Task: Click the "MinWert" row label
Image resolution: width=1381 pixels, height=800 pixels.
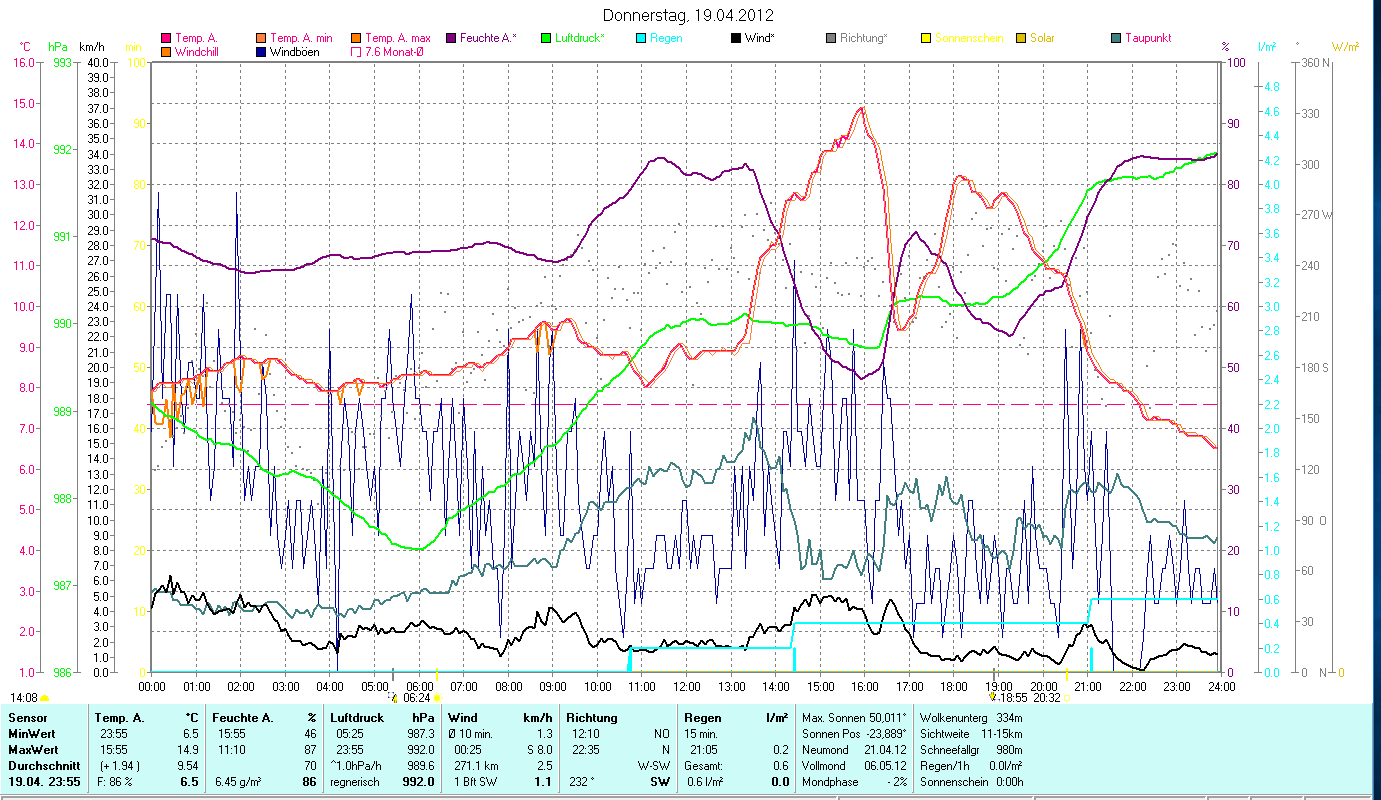Action: 30,734
